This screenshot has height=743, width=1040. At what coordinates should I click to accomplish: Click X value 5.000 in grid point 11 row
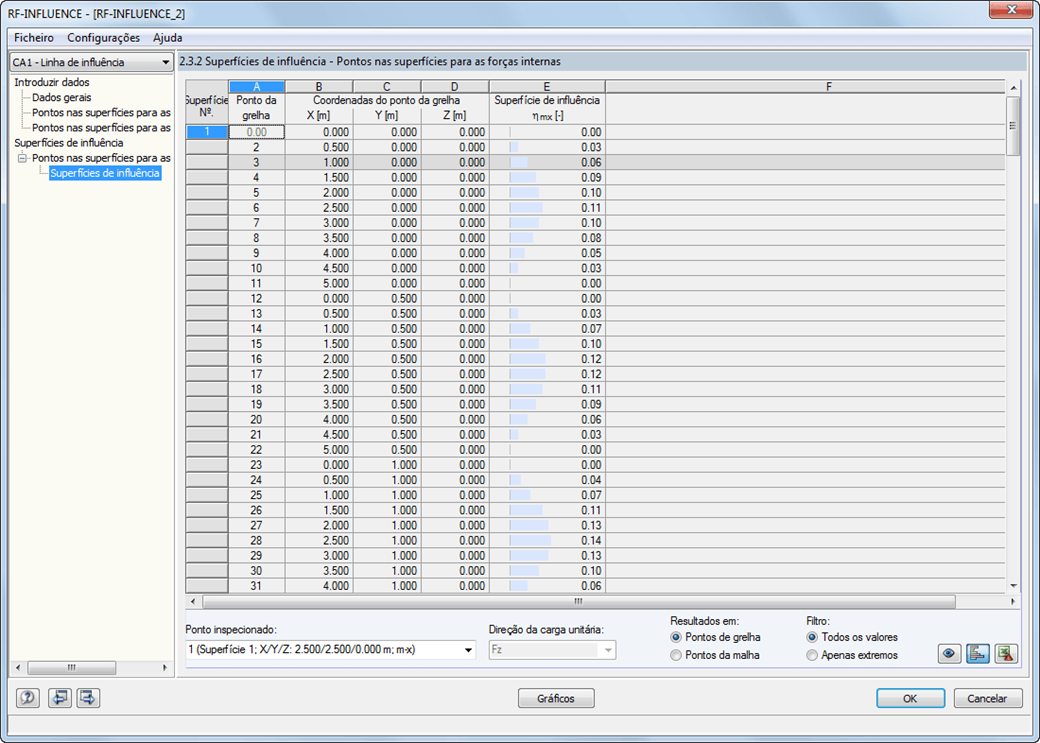pos(319,283)
